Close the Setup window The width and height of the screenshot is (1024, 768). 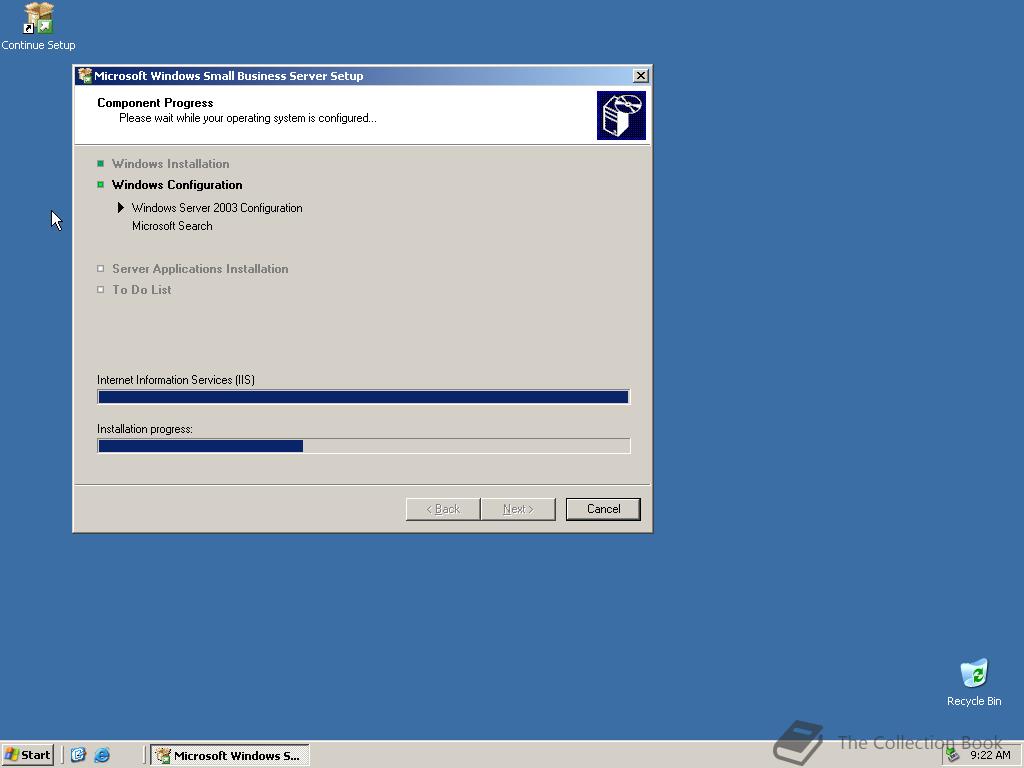coord(641,76)
